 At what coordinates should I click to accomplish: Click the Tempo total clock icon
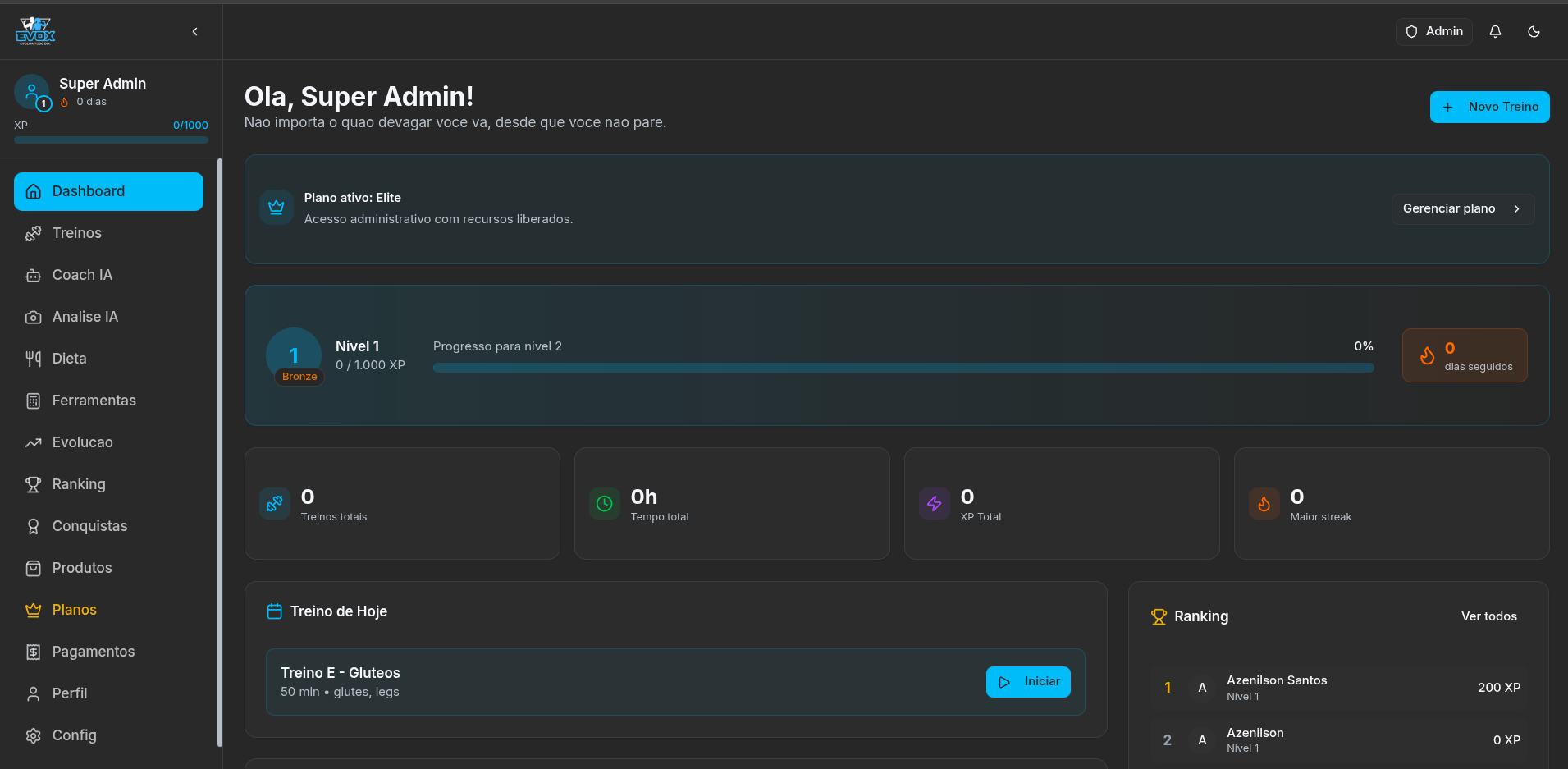tap(605, 504)
